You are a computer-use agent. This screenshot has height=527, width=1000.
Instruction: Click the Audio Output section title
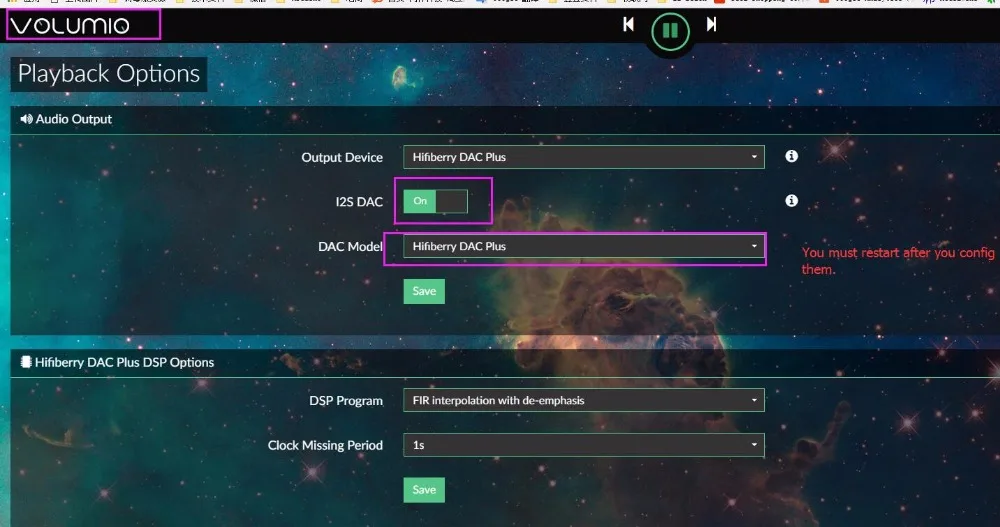[x=73, y=119]
